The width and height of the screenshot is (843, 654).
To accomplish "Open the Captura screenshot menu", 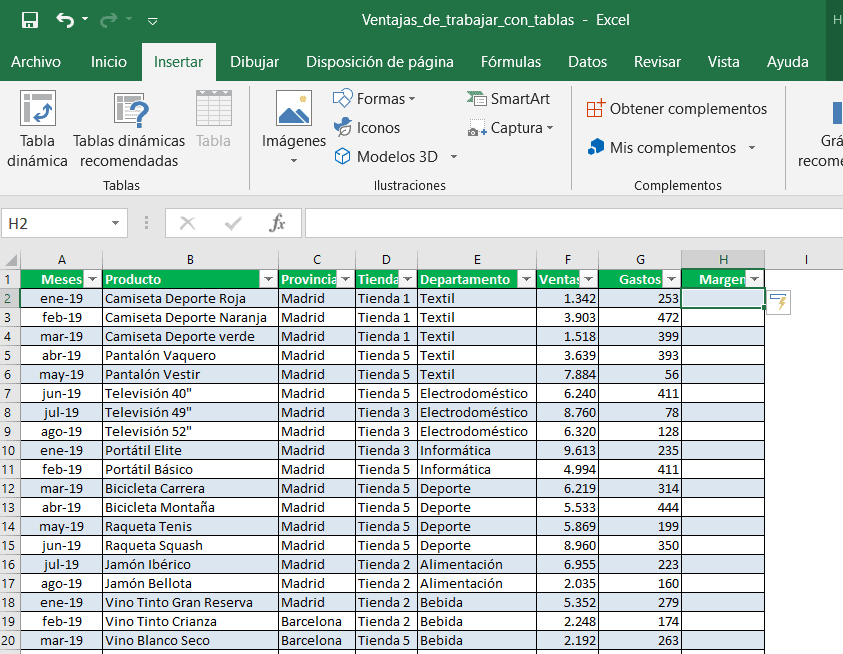I will [x=510, y=128].
